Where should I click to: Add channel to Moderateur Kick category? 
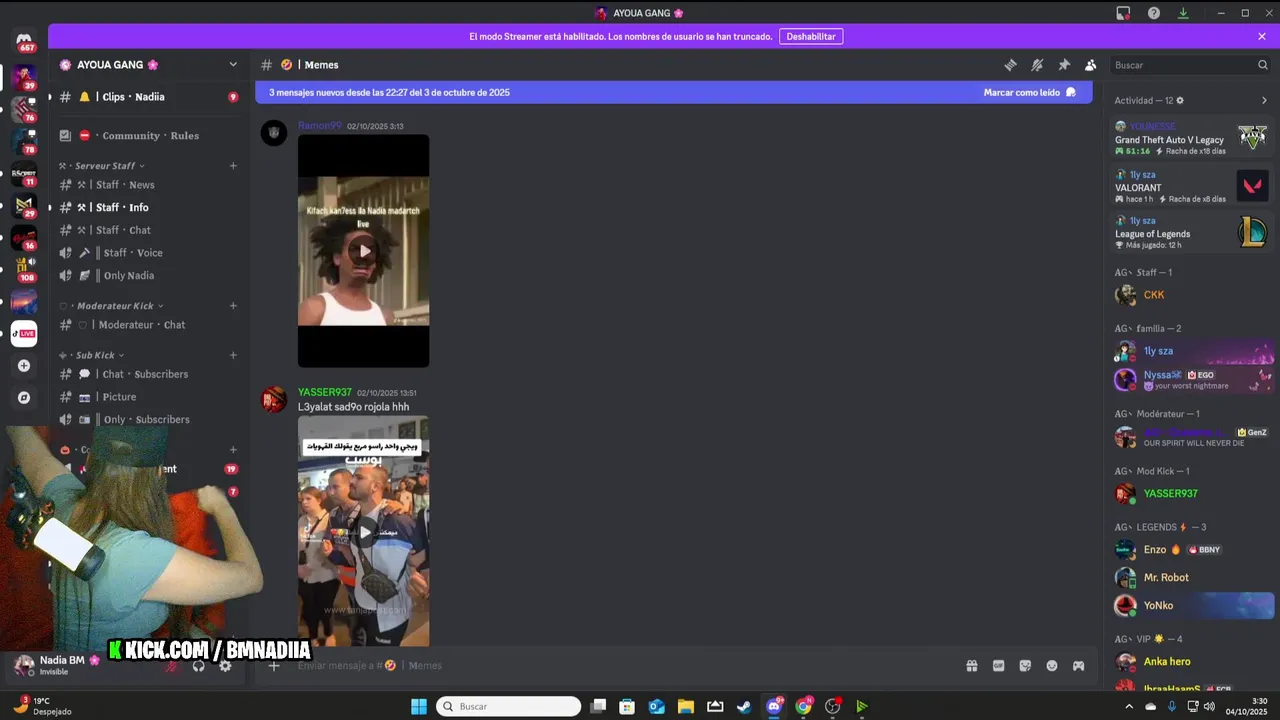(233, 306)
